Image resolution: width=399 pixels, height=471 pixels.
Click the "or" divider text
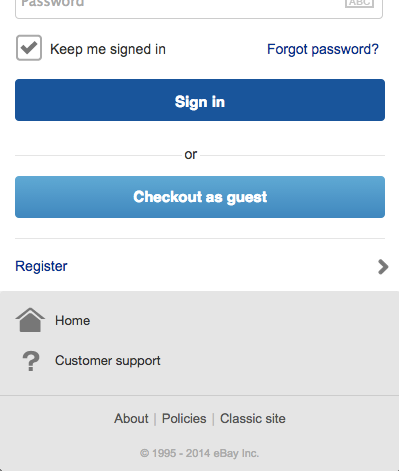pyautogui.click(x=191, y=155)
